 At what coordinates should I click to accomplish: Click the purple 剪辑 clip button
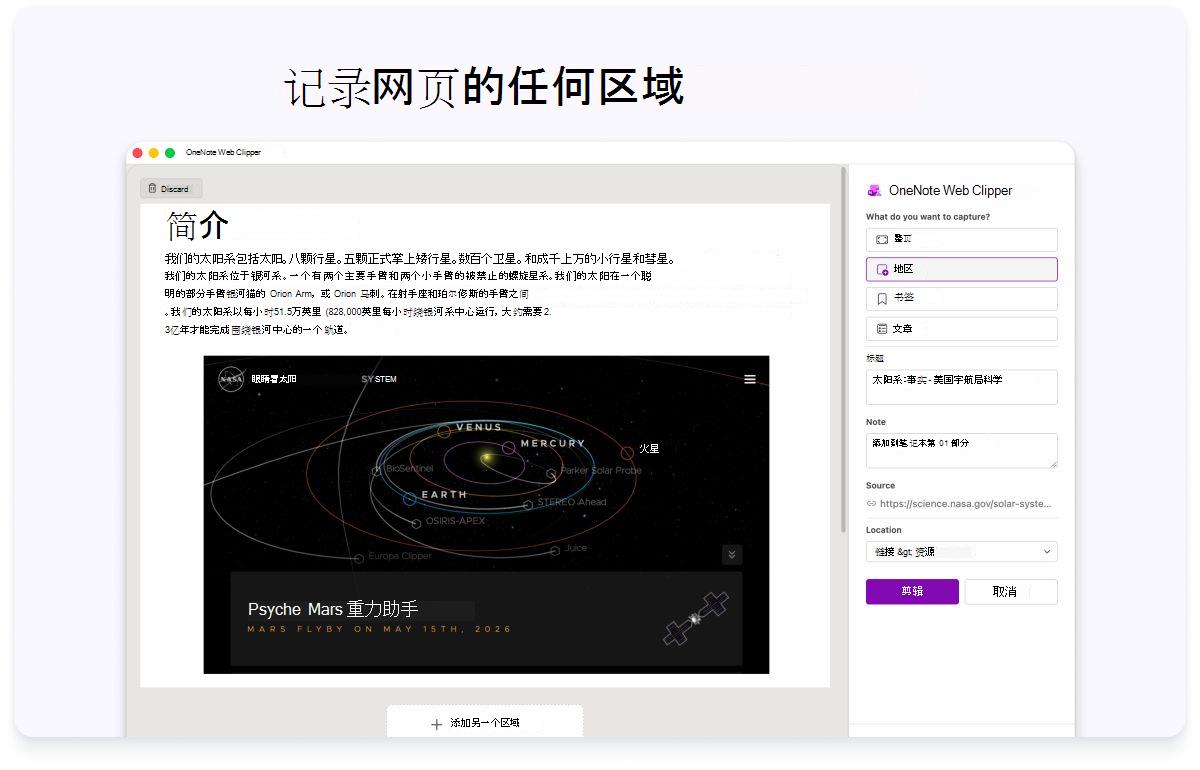point(912,591)
